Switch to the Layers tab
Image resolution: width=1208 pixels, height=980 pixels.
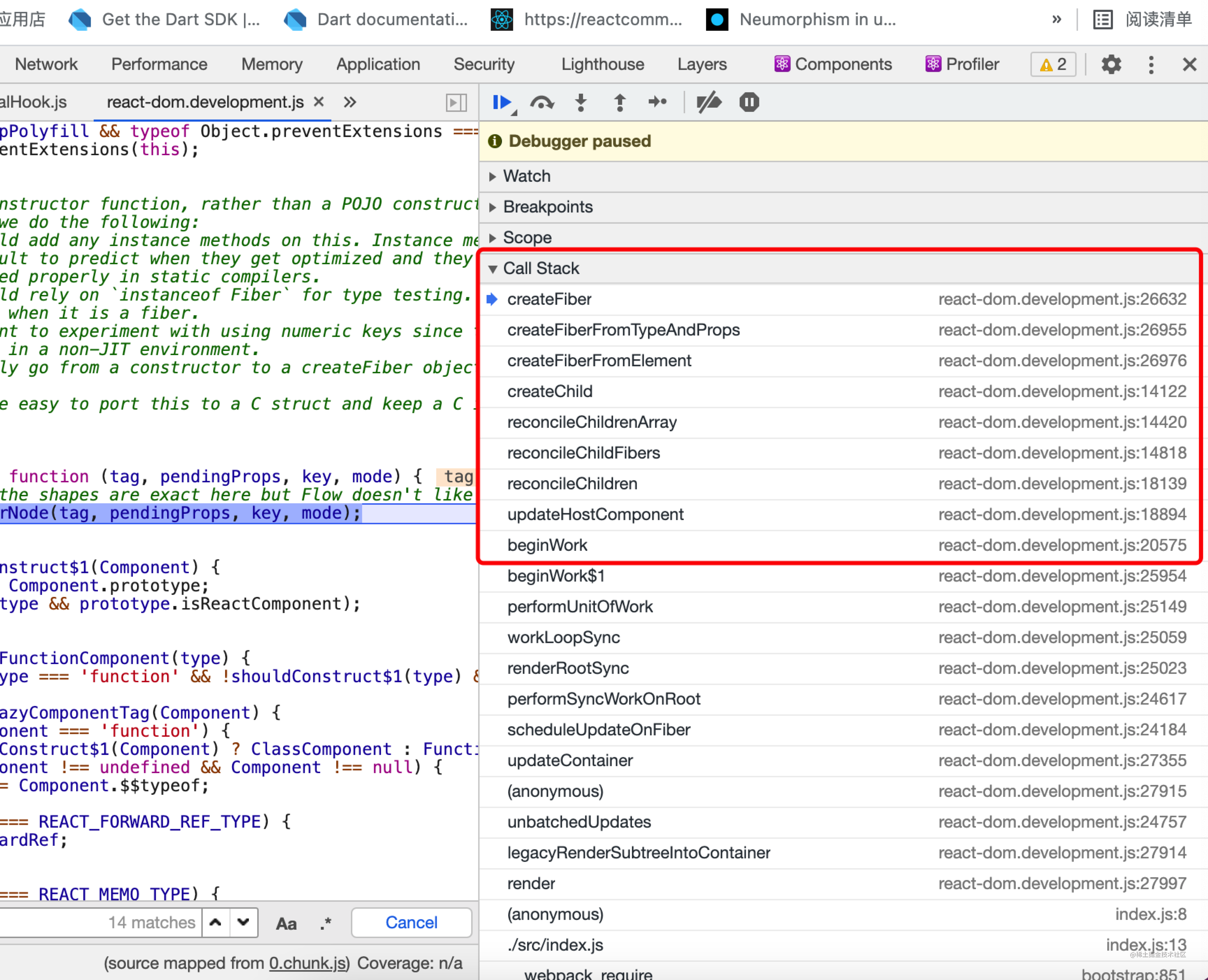702,64
